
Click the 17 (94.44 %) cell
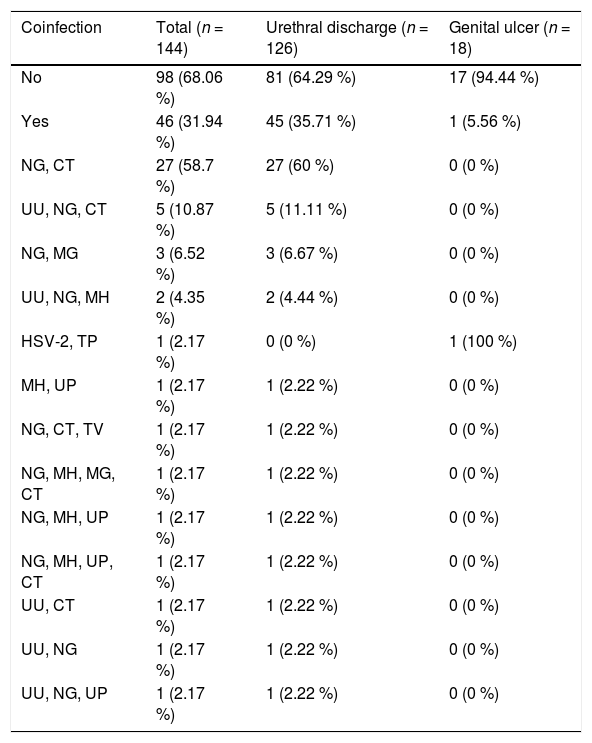point(494,77)
